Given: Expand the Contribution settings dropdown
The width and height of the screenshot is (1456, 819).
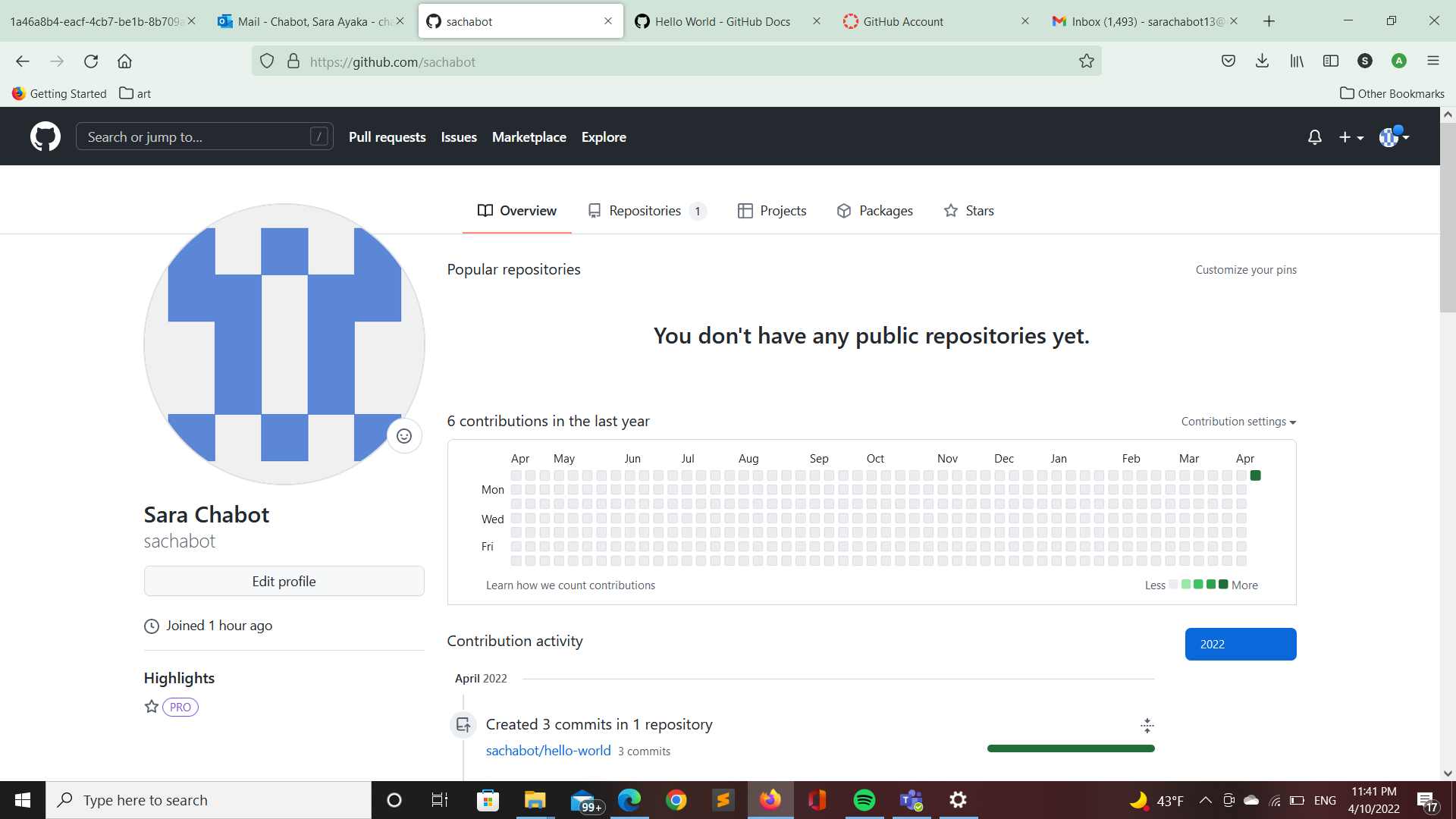Looking at the screenshot, I should pos(1238,422).
